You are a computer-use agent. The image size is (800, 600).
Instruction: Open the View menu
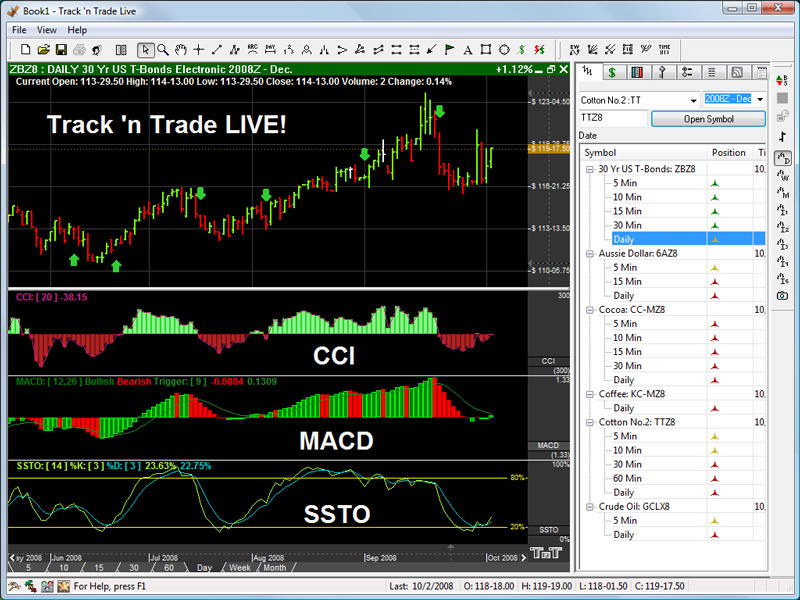coord(46,30)
